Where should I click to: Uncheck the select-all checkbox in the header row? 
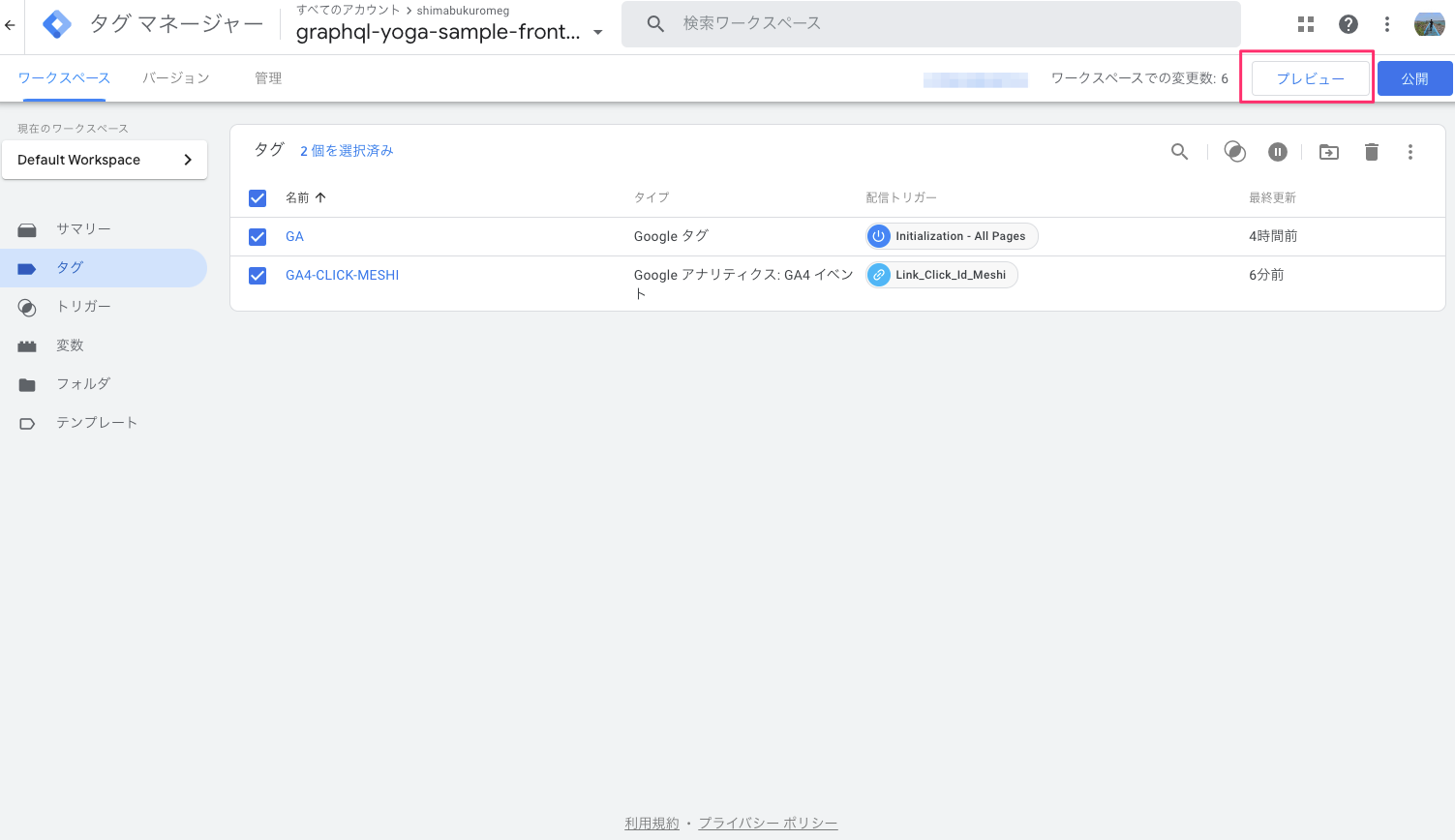point(257,197)
